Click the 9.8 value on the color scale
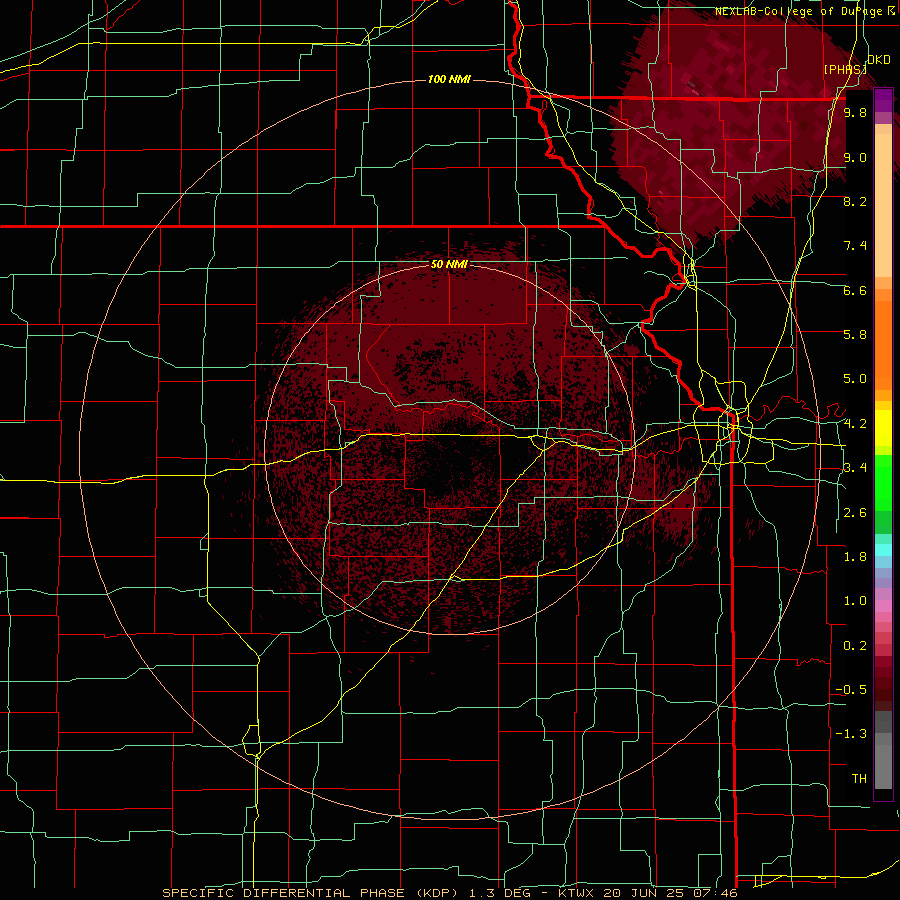This screenshot has height=900, width=900. coord(855,113)
